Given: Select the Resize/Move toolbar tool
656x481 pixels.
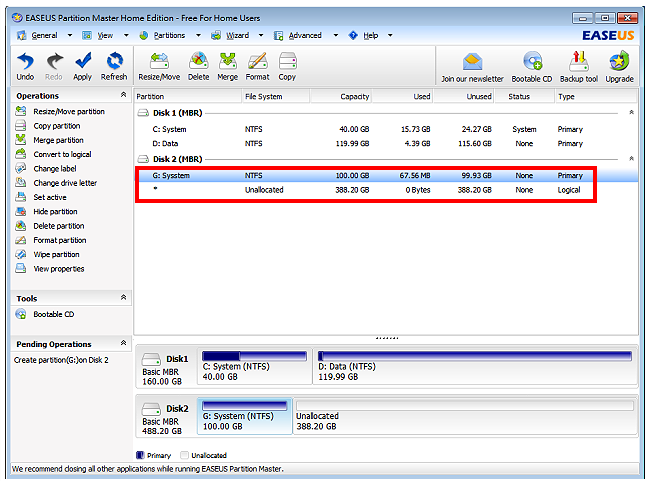Looking at the screenshot, I should [x=159, y=66].
